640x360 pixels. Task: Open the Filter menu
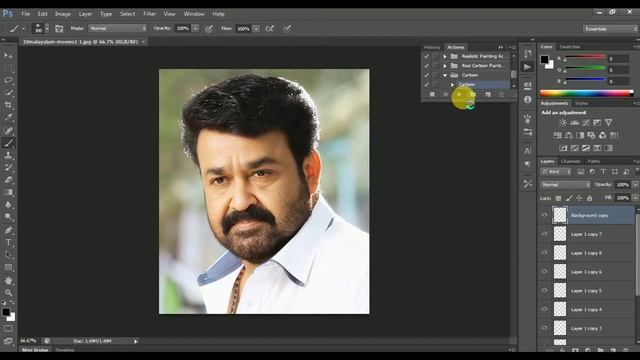[149, 14]
